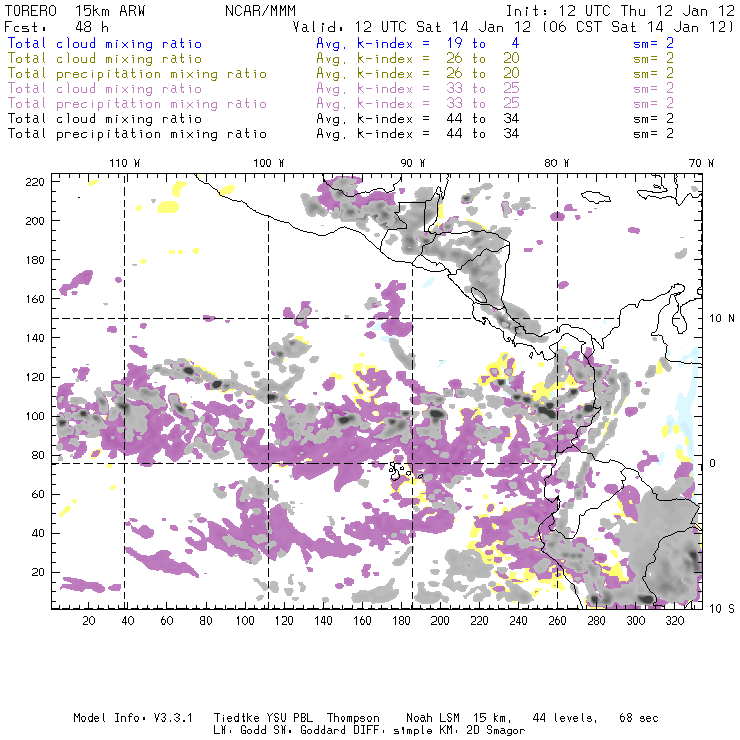Click the violet "Total cloud mixing ratio" legend line
Screen dimensions: 740x740
click(x=105, y=89)
